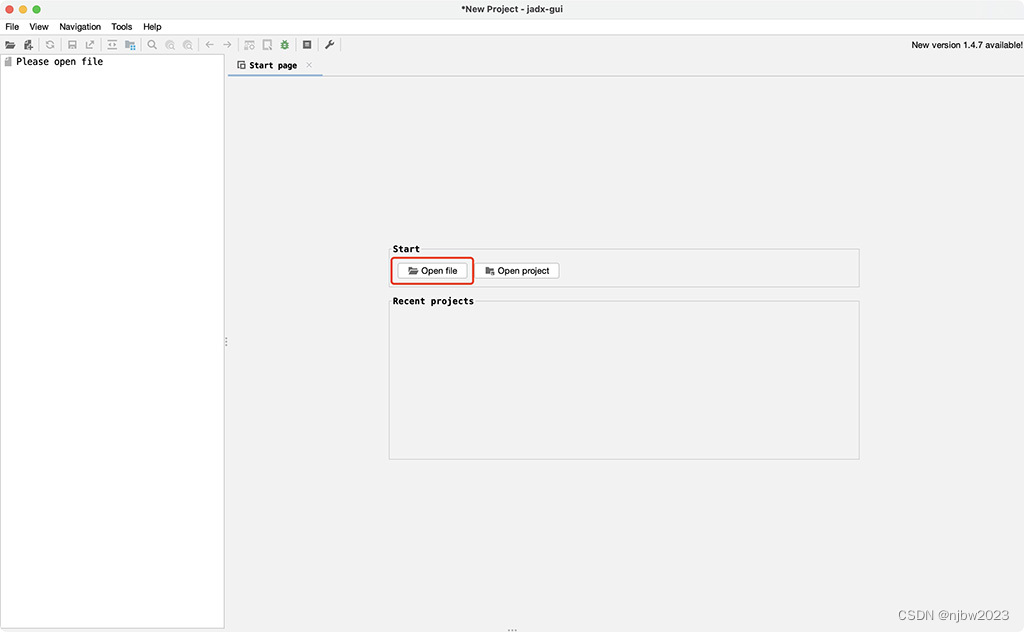
Task: Toggle flatten packages in the toolbar
Action: (129, 44)
